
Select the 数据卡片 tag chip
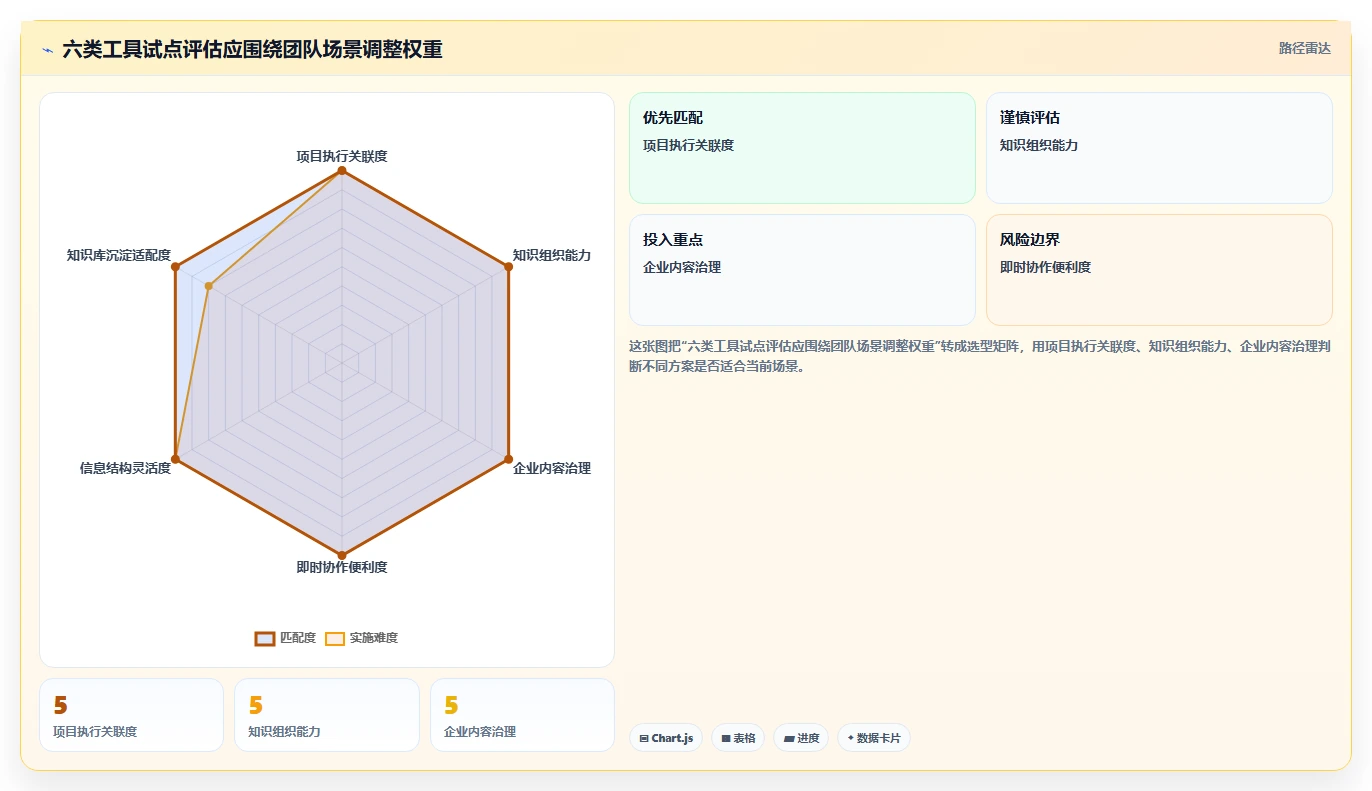point(874,738)
